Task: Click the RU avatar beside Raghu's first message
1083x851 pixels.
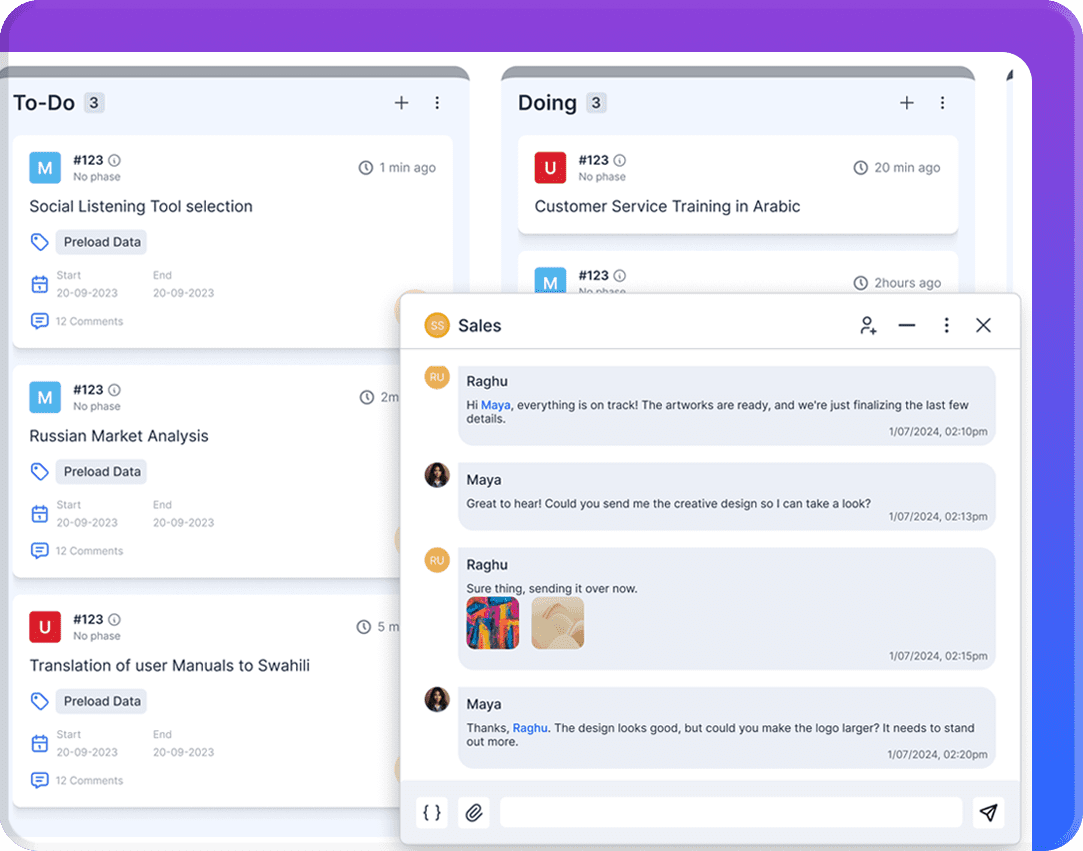Action: click(x=437, y=377)
